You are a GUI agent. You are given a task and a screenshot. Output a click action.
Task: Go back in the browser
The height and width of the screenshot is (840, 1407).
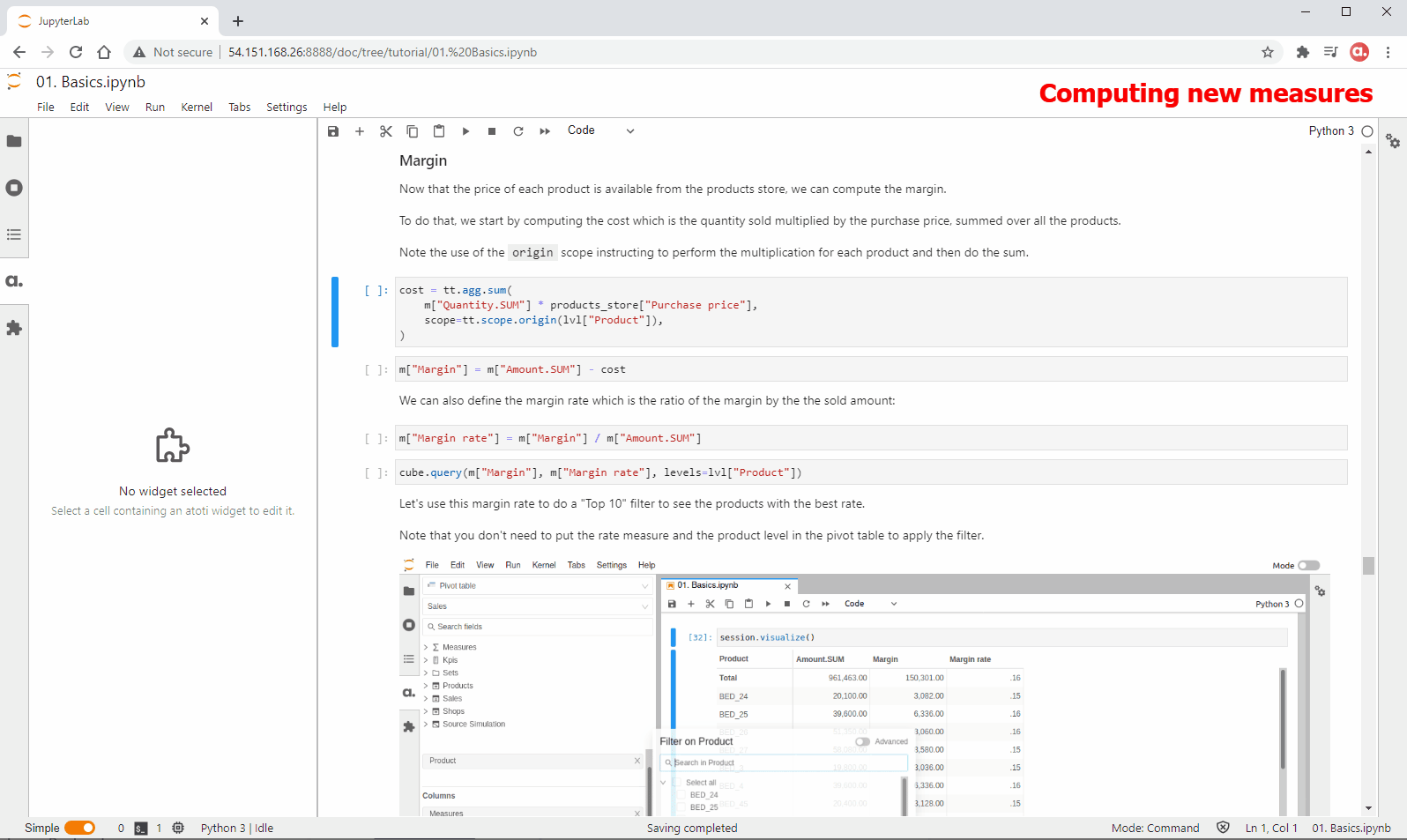tap(19, 52)
